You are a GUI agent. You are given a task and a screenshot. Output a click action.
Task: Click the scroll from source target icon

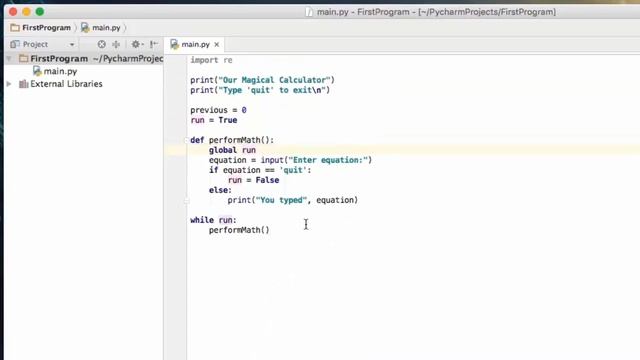pyautogui.click(x=102, y=44)
